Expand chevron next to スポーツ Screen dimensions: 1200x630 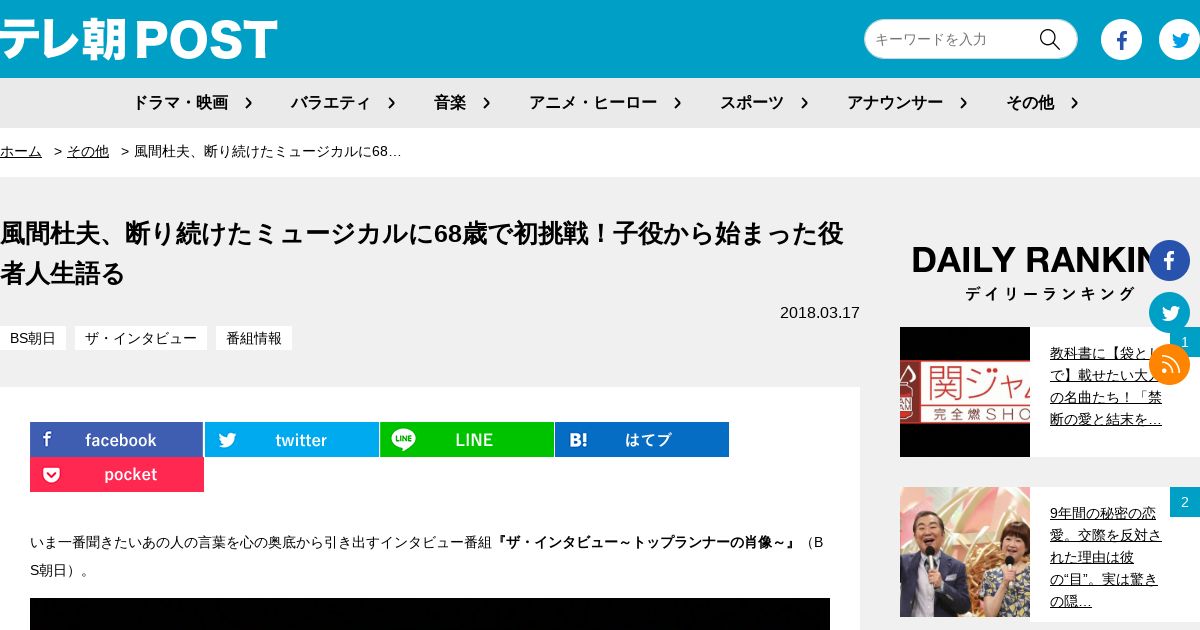(804, 102)
